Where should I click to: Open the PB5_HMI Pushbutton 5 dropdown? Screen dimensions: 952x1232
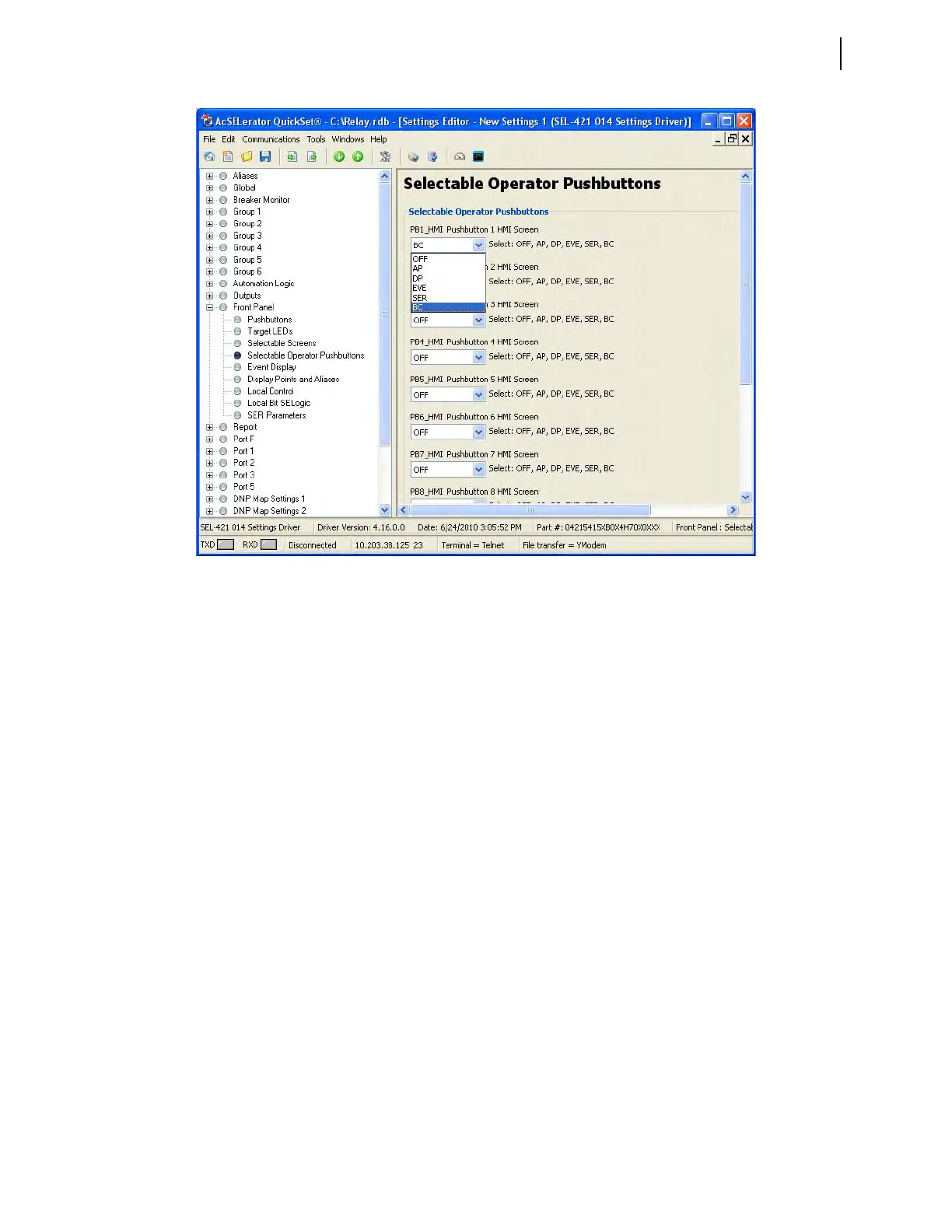[478, 394]
